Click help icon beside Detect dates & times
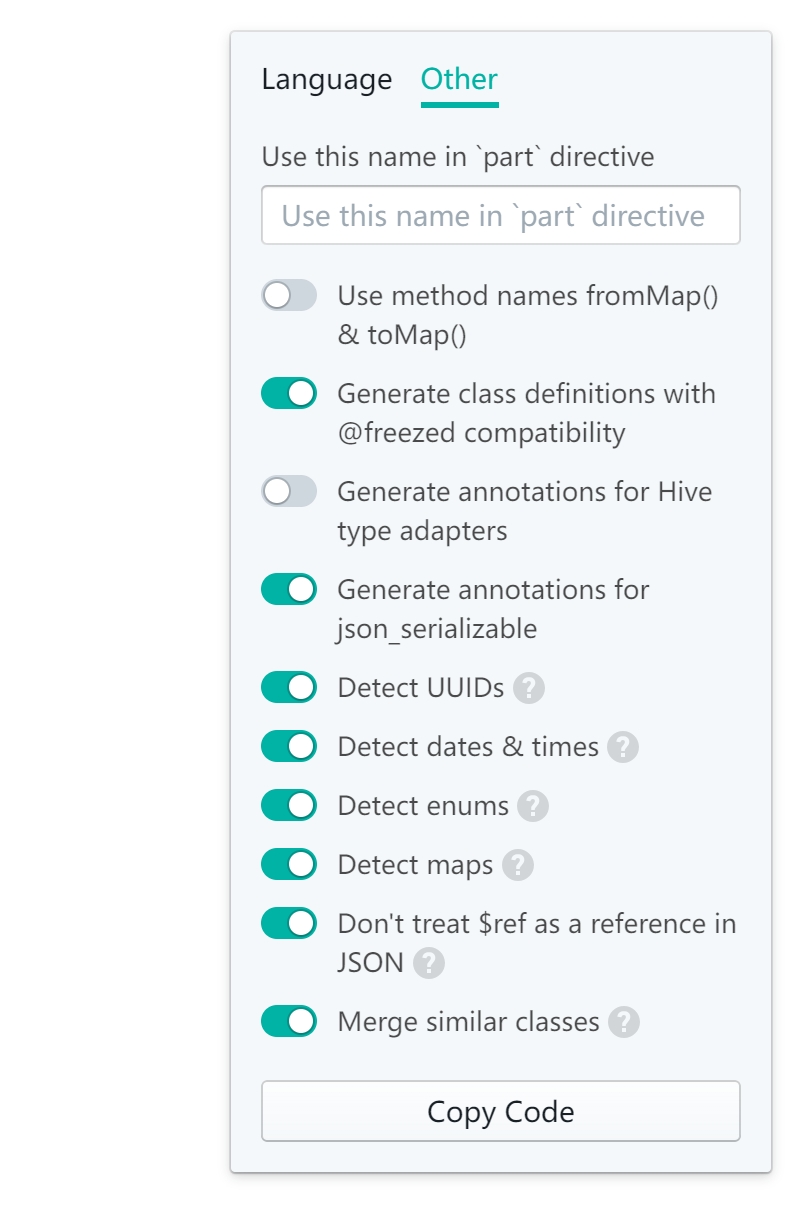 pos(623,747)
